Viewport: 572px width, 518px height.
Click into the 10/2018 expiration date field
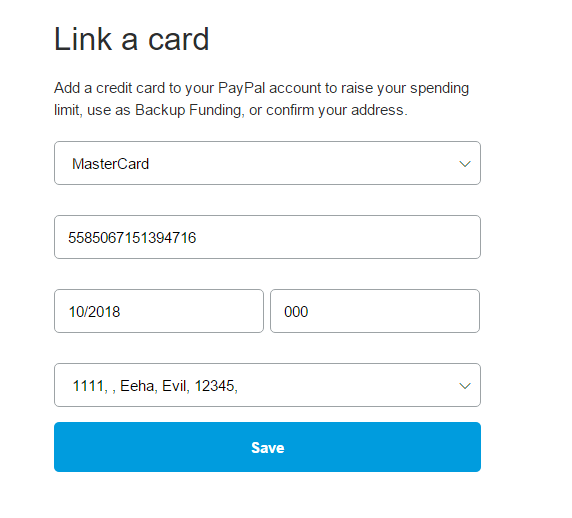pyautogui.click(x=159, y=311)
